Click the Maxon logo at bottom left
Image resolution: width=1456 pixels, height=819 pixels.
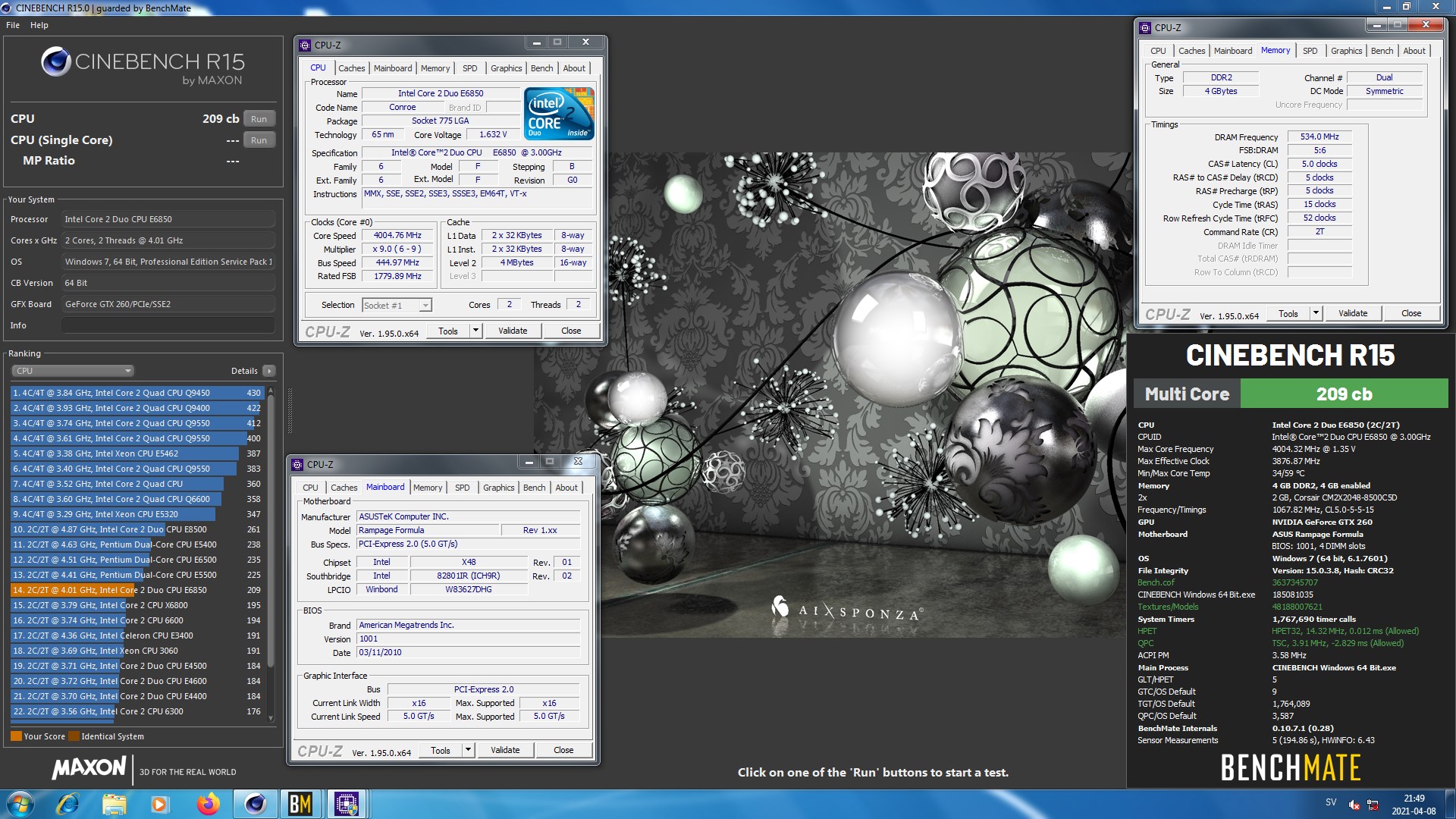pos(89,768)
